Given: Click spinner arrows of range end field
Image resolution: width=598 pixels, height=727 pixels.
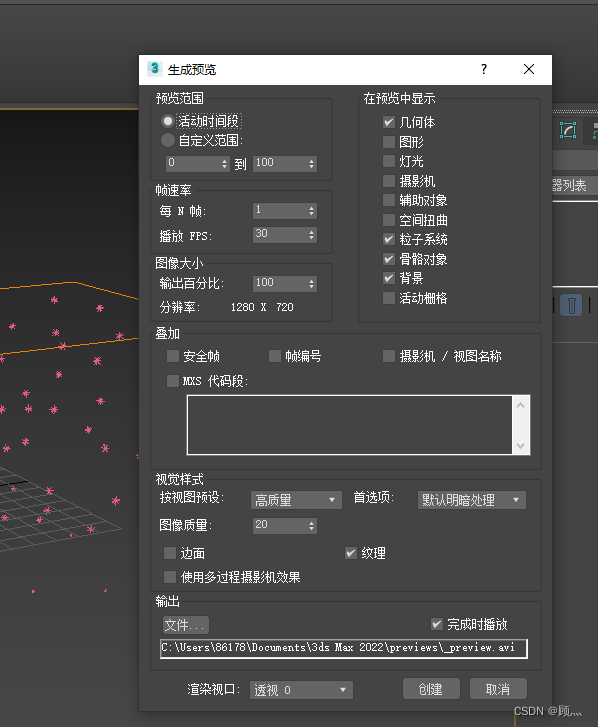Looking at the screenshot, I should (312, 164).
